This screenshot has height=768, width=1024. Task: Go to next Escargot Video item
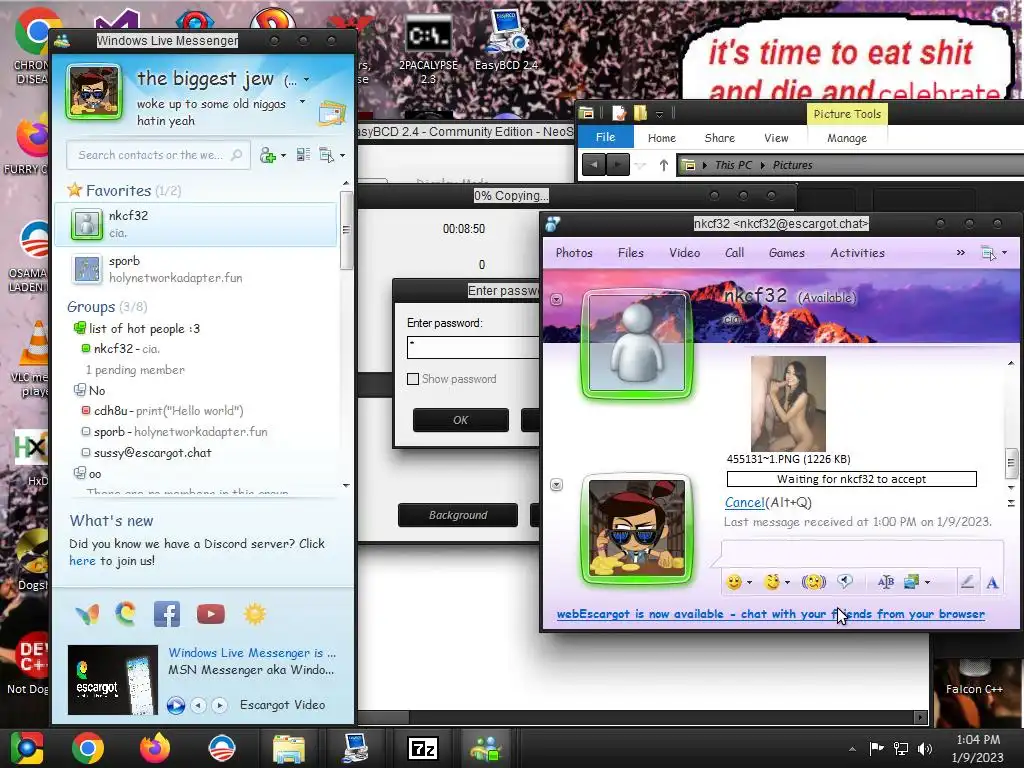pyautogui.click(x=220, y=705)
